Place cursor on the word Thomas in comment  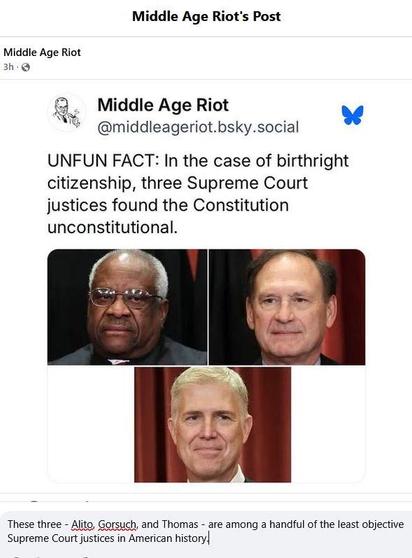pyautogui.click(x=180, y=525)
